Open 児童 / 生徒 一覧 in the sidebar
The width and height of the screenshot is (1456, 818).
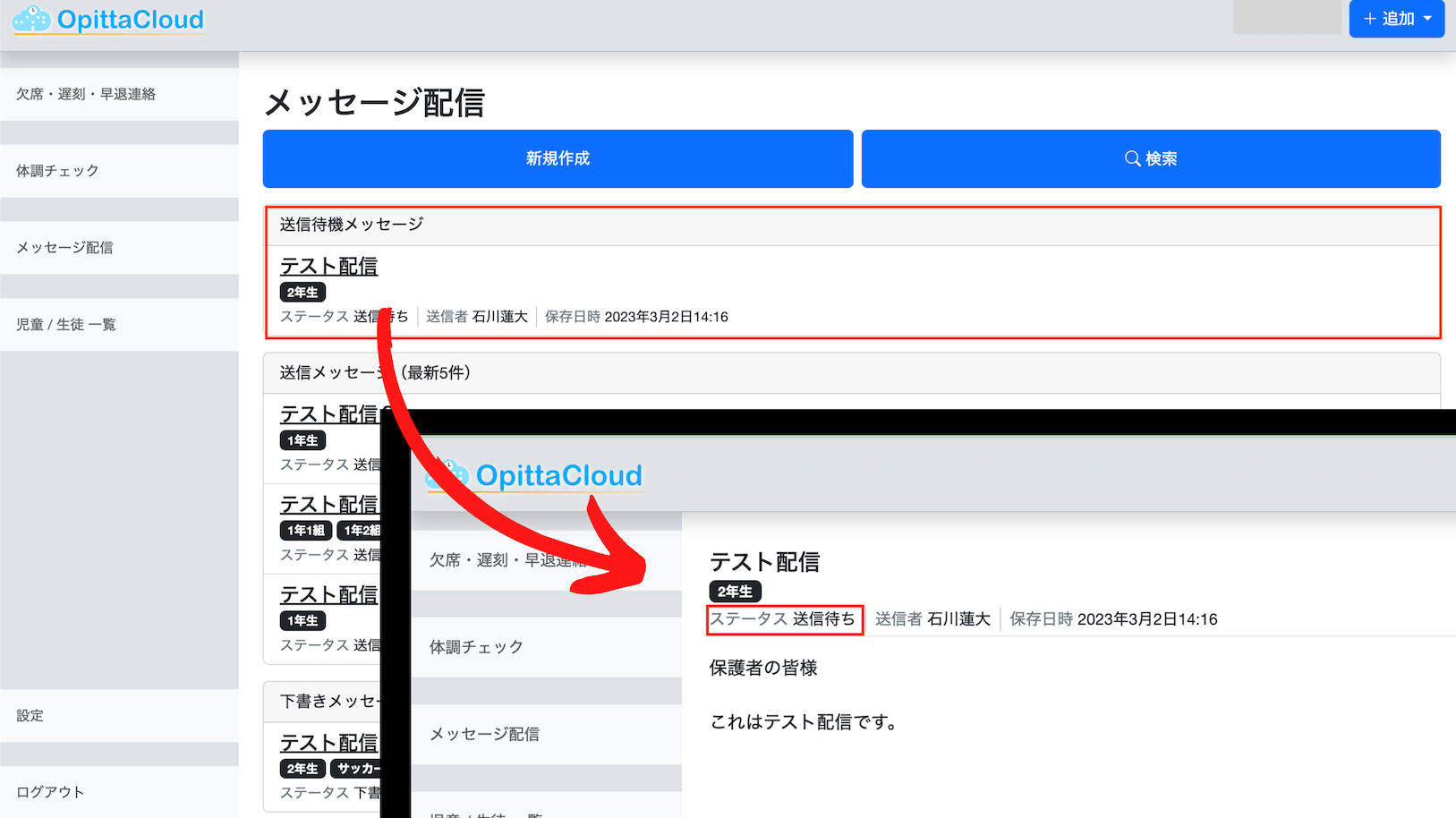[x=119, y=325]
